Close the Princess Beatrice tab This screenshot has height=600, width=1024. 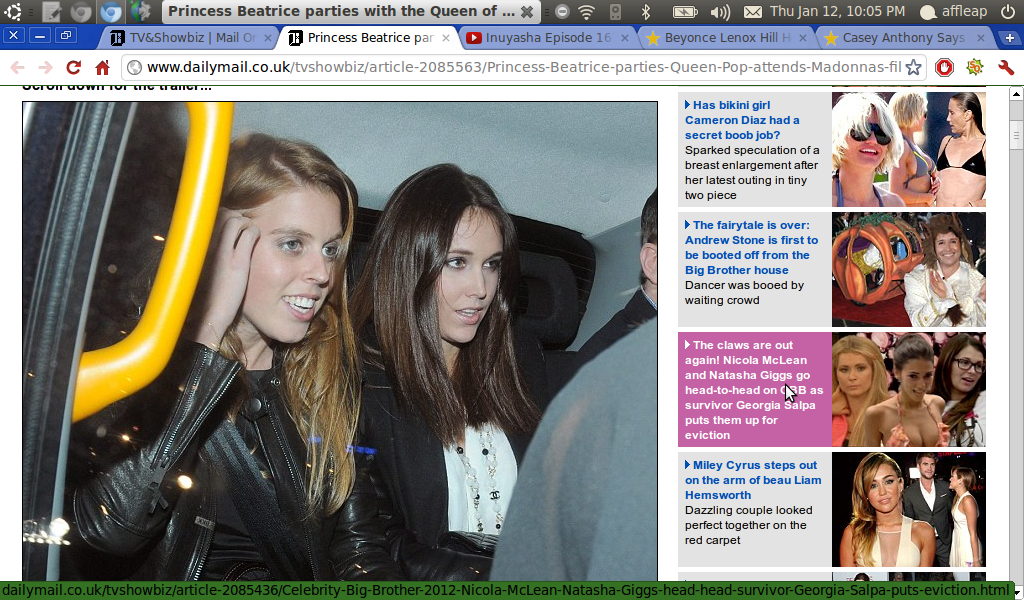[446, 38]
